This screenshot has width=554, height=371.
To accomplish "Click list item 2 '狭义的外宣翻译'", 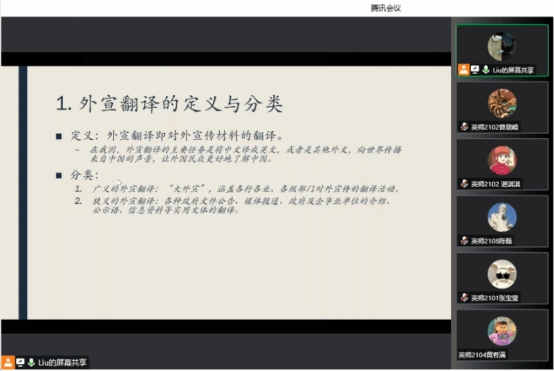I will (242, 205).
